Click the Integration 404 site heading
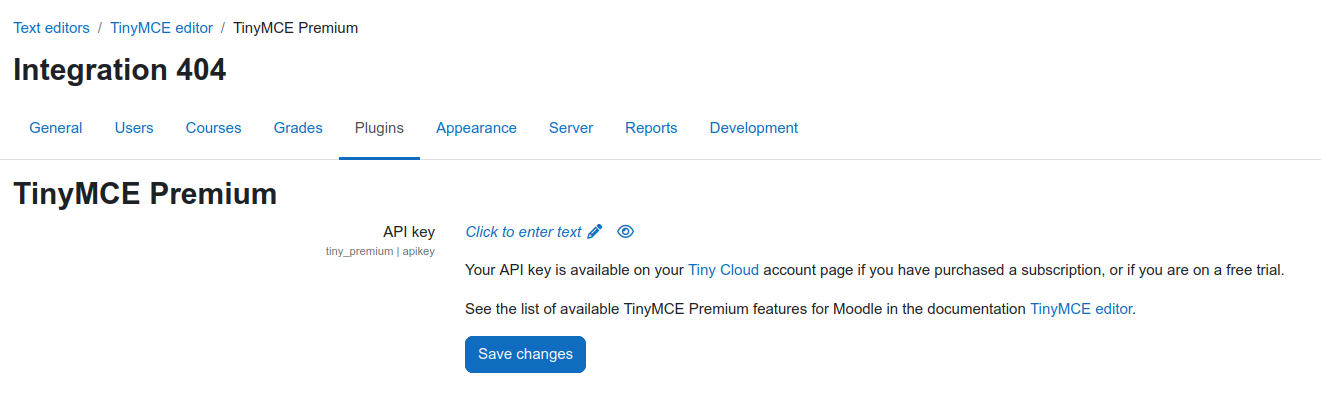The height and width of the screenshot is (408, 1321). [120, 70]
